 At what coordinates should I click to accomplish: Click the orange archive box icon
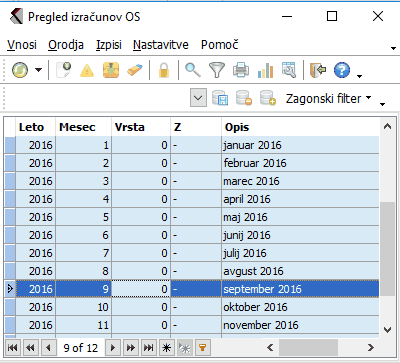pos(111,70)
